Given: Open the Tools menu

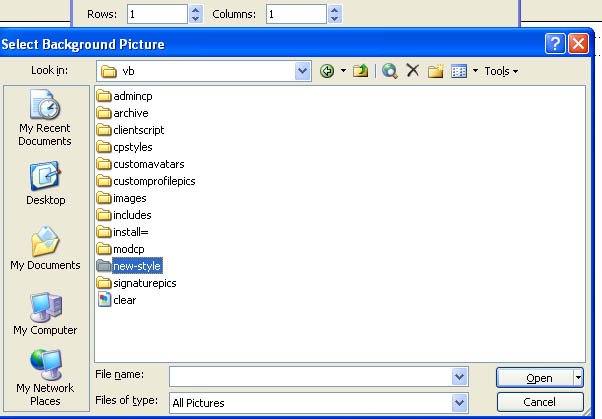Looking at the screenshot, I should [x=501, y=71].
